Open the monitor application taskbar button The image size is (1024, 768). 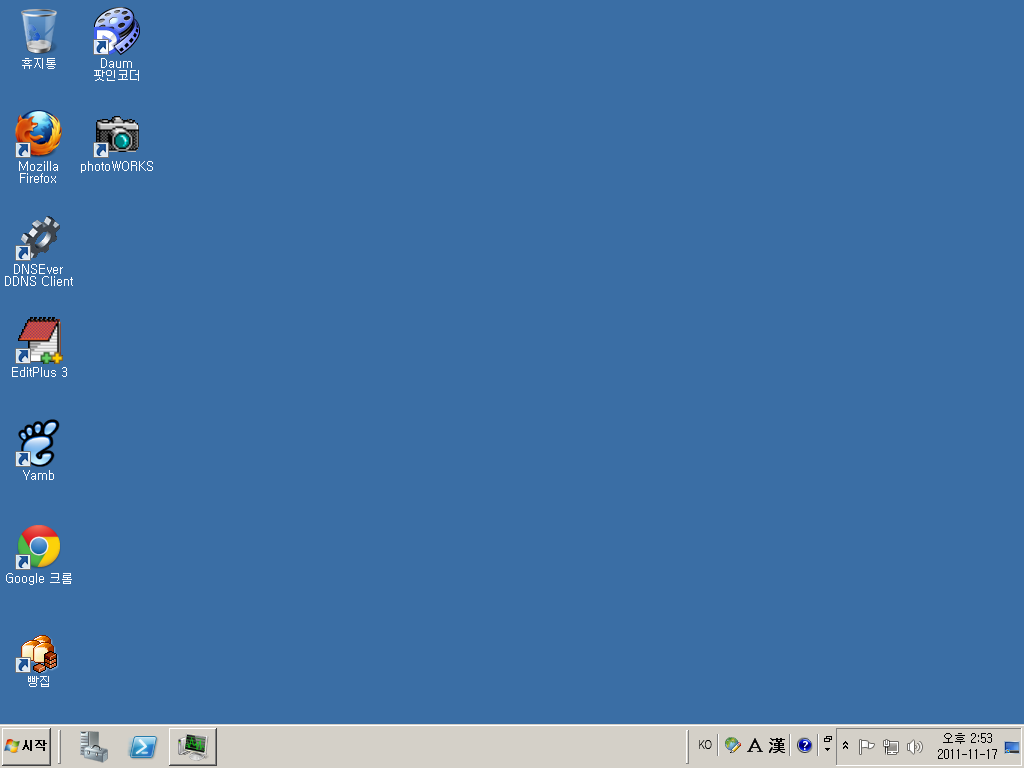[x=193, y=746]
